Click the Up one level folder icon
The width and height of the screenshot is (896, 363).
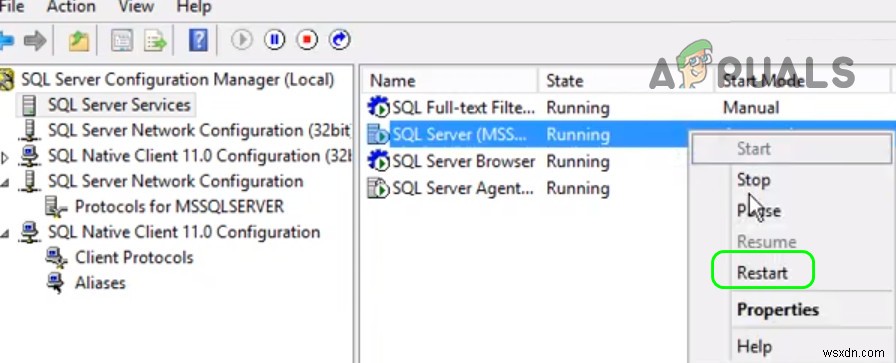click(x=79, y=41)
